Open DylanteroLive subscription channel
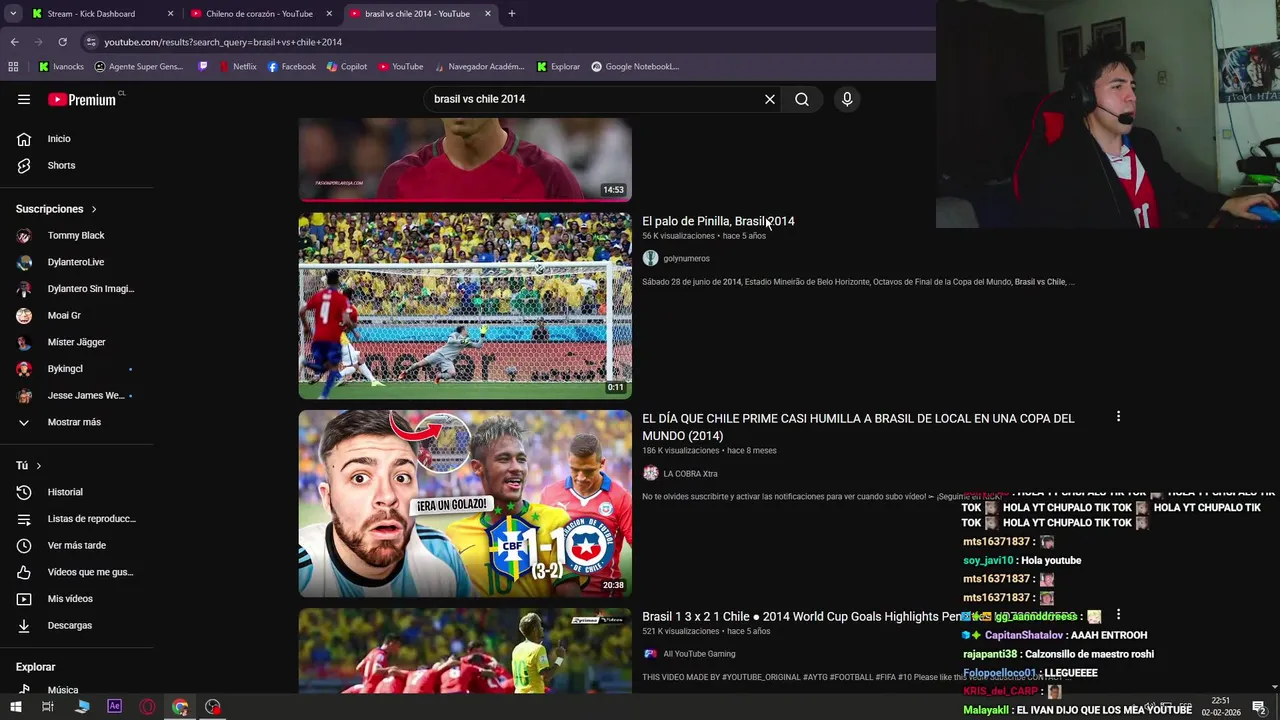 pos(77,262)
